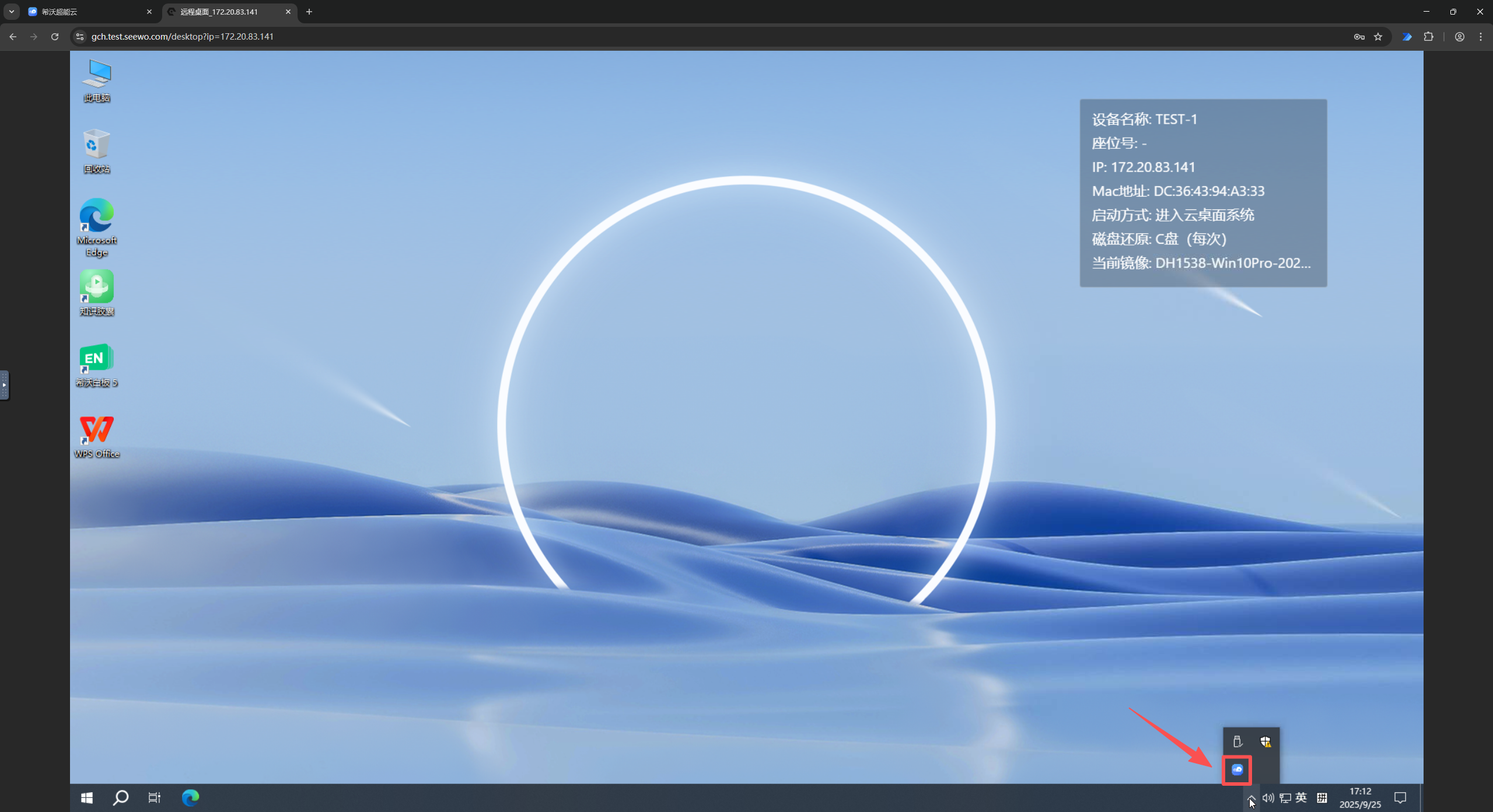This screenshot has width=1493, height=812.
Task: Expand the left edge side panel handle
Action: pos(4,385)
